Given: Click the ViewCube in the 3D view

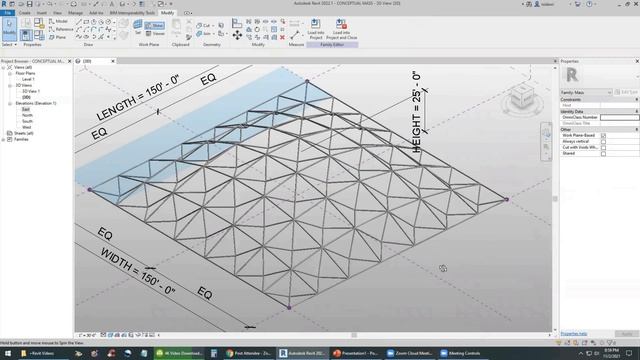Looking at the screenshot, I should click(522, 96).
